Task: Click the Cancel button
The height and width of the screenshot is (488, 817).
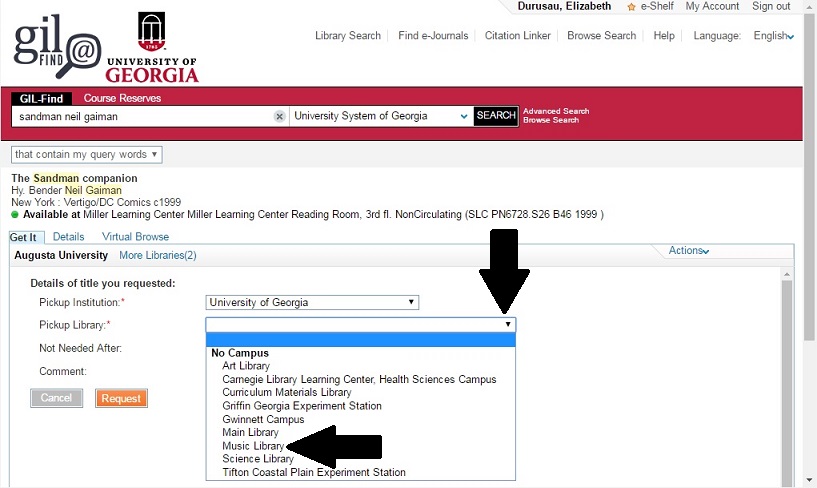Action: [x=57, y=398]
